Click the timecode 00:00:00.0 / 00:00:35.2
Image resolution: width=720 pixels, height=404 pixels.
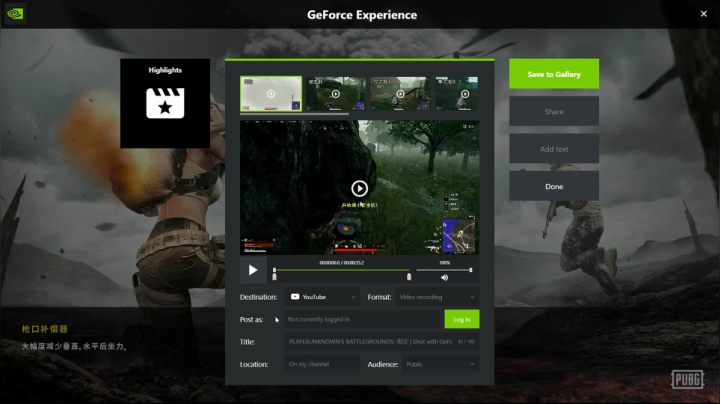click(x=342, y=263)
